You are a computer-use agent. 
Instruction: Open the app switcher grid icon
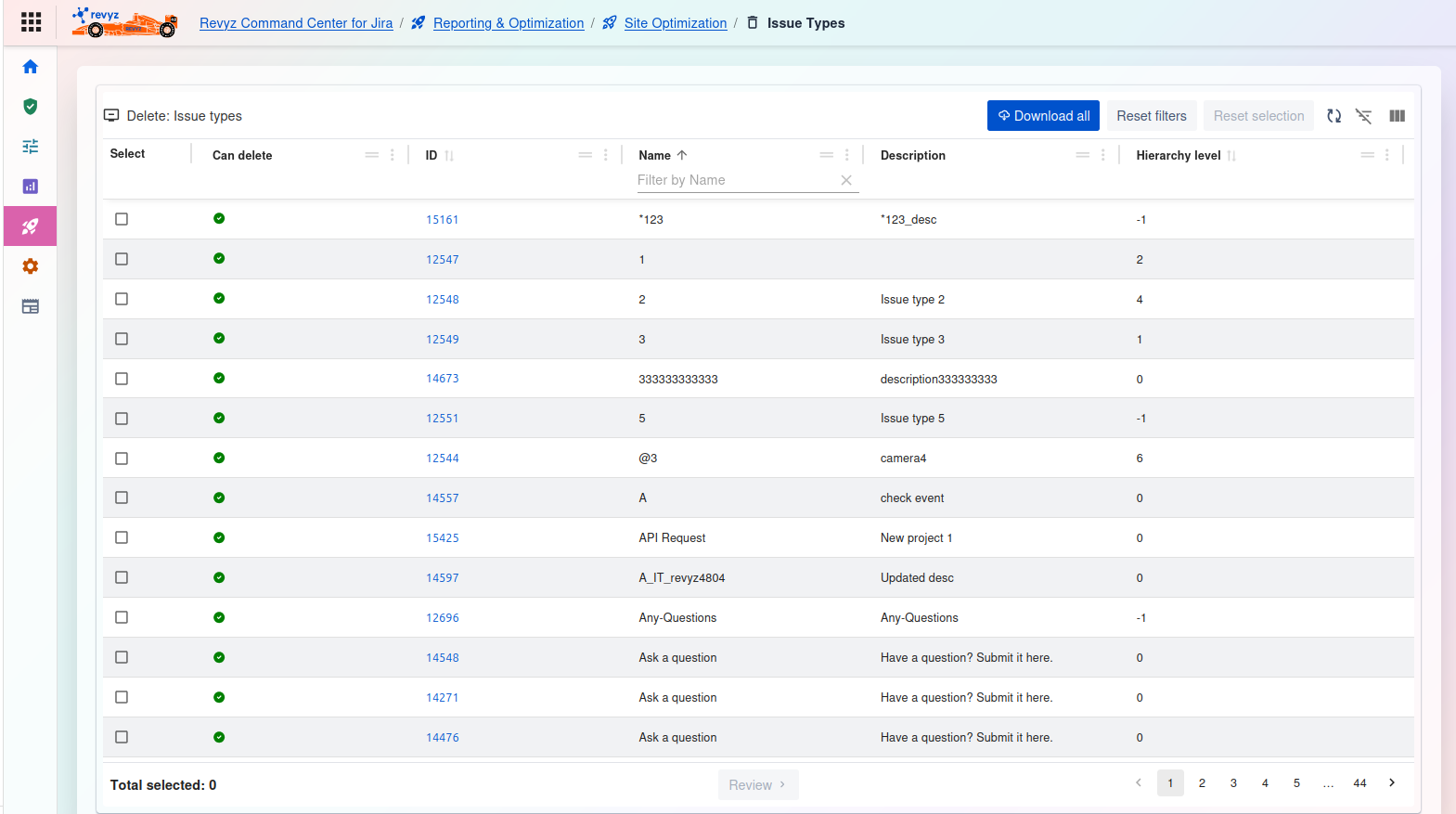pyautogui.click(x=31, y=22)
